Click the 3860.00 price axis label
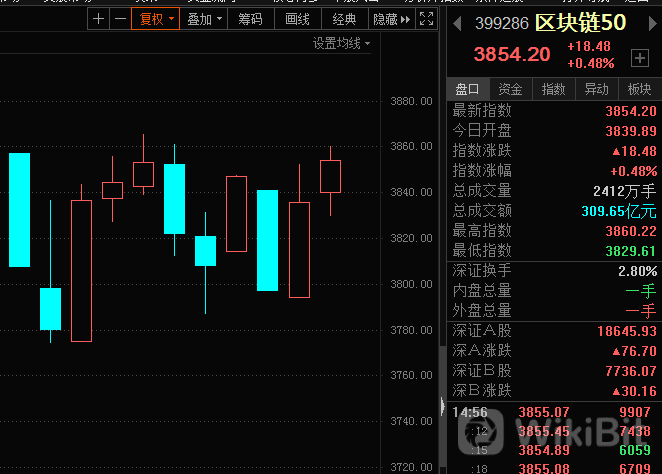 pyautogui.click(x=411, y=146)
